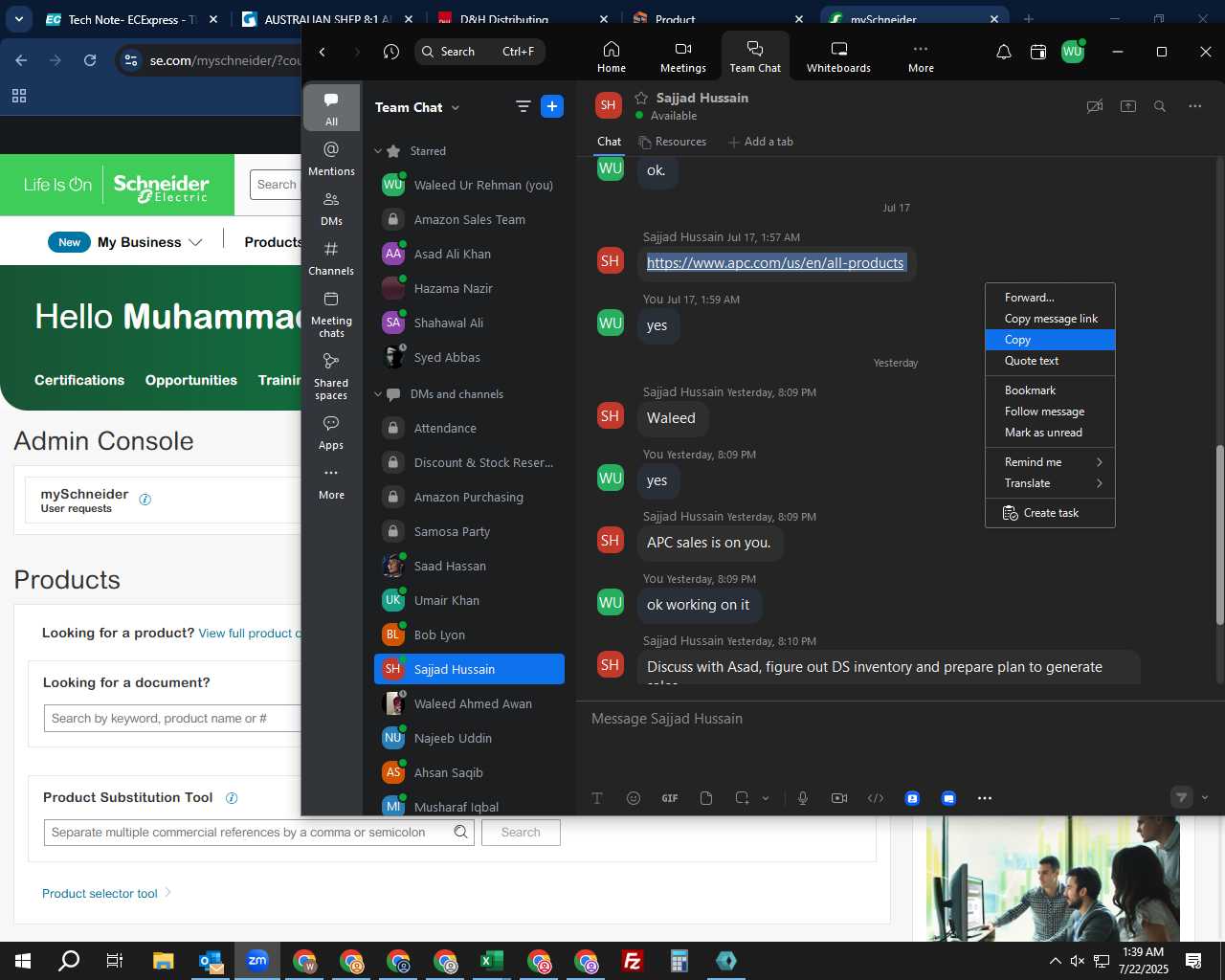1225x980 pixels.
Task: Open the calendar icon in Zoom header
Action: 1038,52
